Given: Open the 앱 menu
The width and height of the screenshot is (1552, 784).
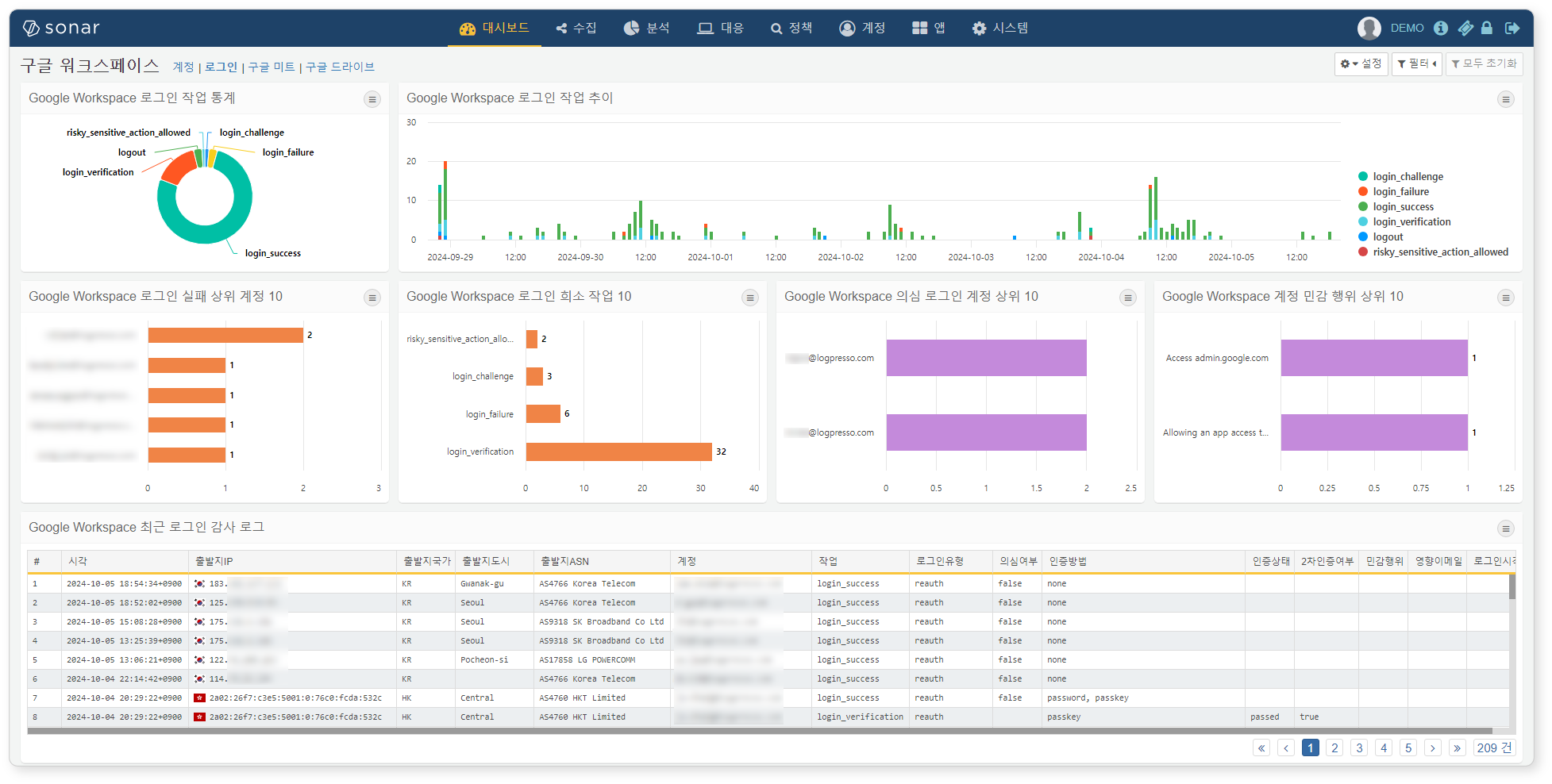Looking at the screenshot, I should coord(929,28).
